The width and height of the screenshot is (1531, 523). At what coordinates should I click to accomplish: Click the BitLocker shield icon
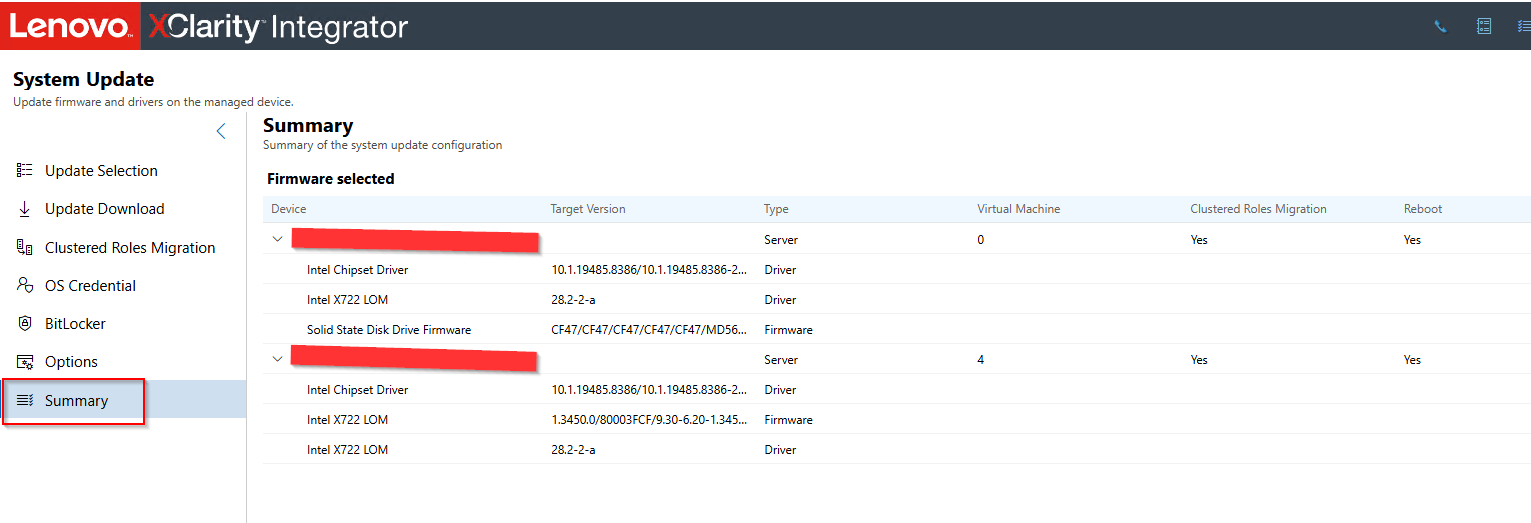[x=25, y=324]
